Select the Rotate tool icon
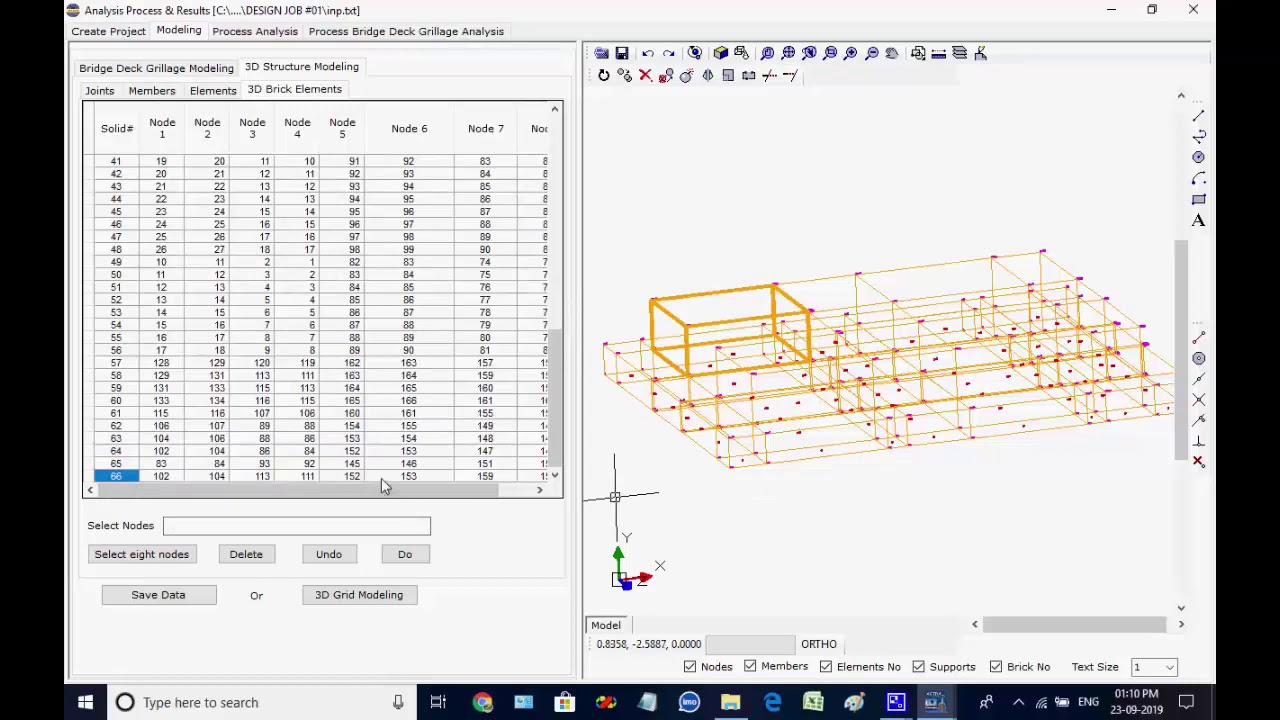The image size is (1280, 720). pyautogui.click(x=603, y=76)
